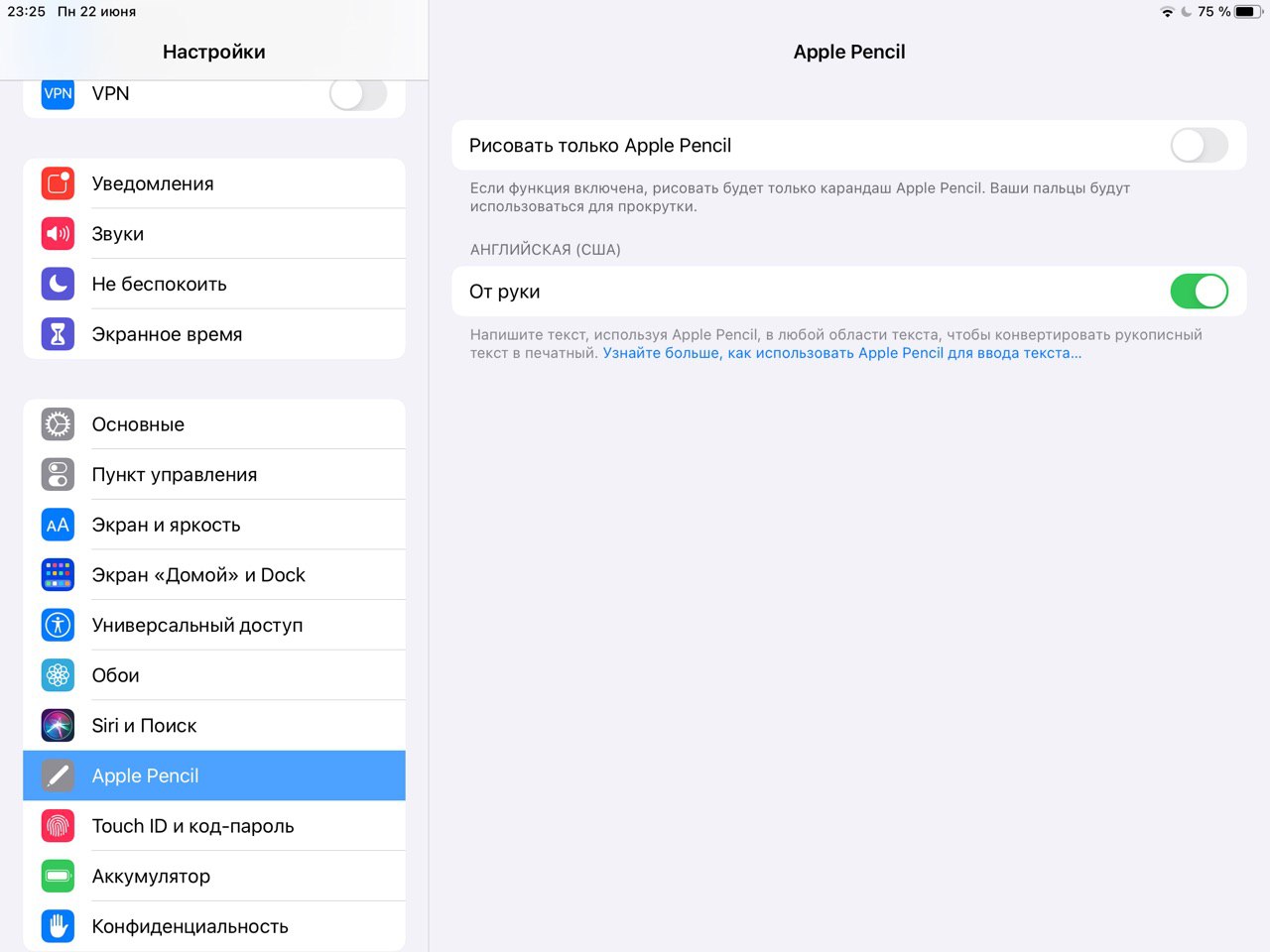The width and height of the screenshot is (1270, 952).
Task: Tap the Siri и Поиск icon
Action: [x=58, y=726]
